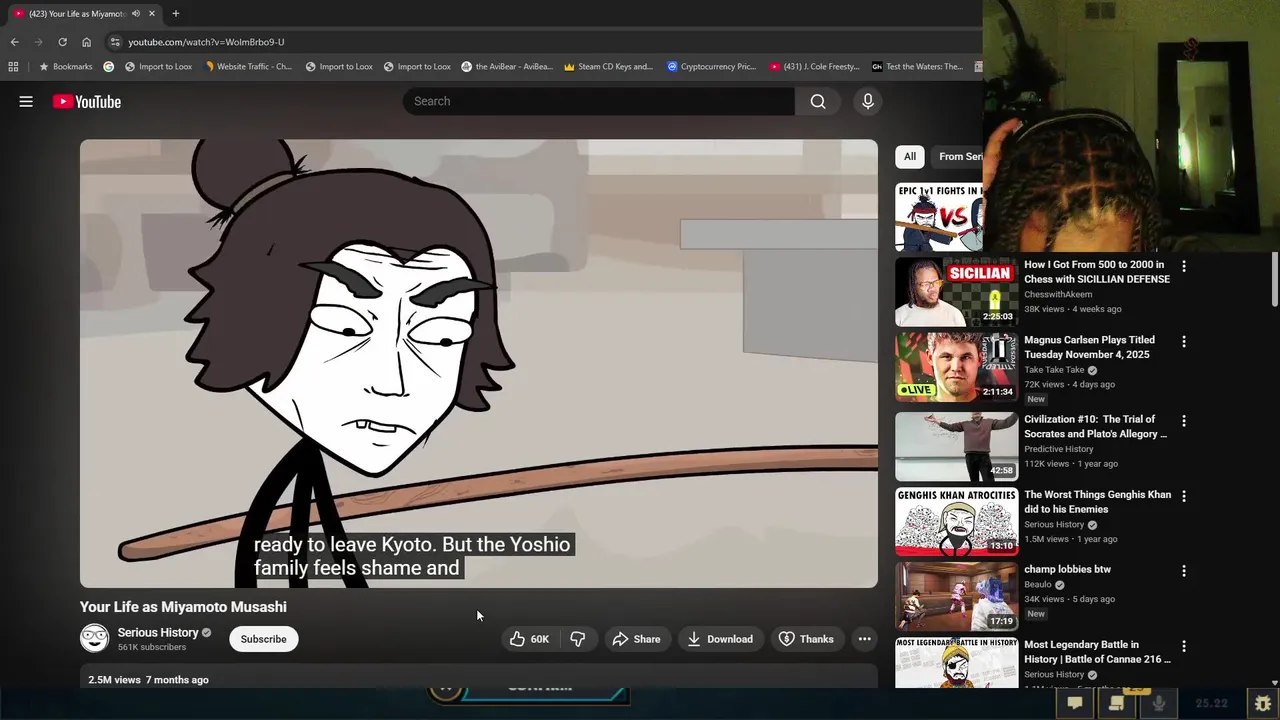The width and height of the screenshot is (1280, 720).
Task: Click the page vertical scrollbar thumb
Action: [1274, 279]
